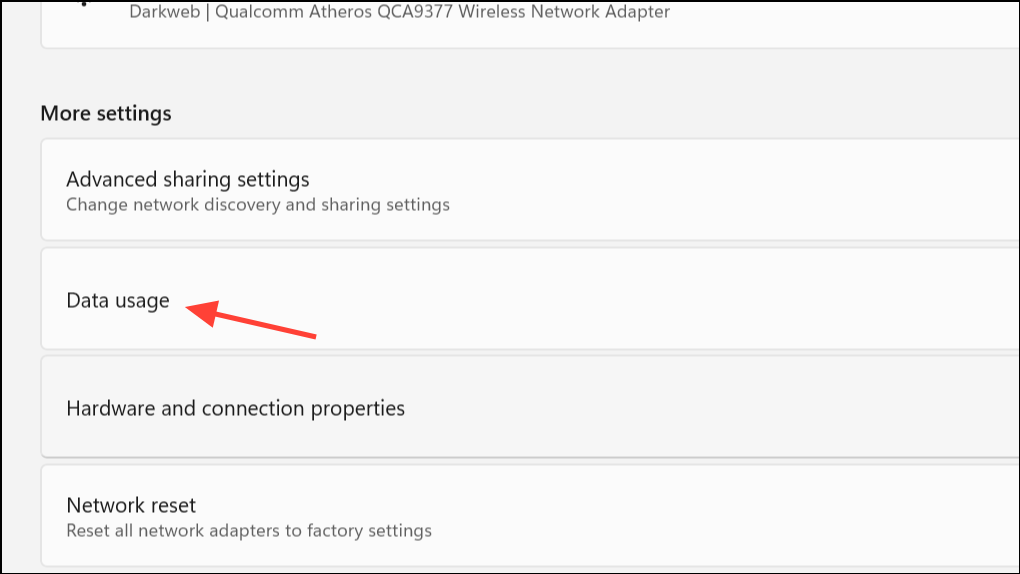Choose the Network reset card title
This screenshot has height=574, width=1020.
click(x=131, y=505)
